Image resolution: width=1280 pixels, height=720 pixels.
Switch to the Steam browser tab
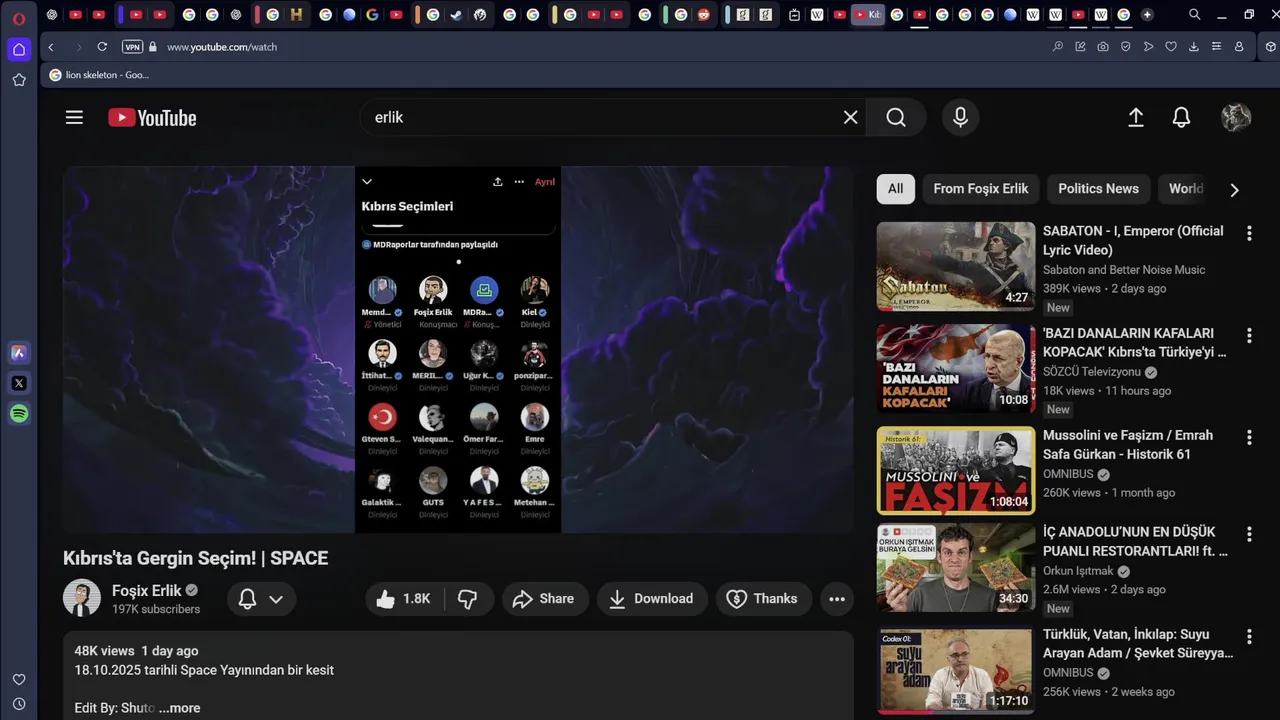(456, 15)
